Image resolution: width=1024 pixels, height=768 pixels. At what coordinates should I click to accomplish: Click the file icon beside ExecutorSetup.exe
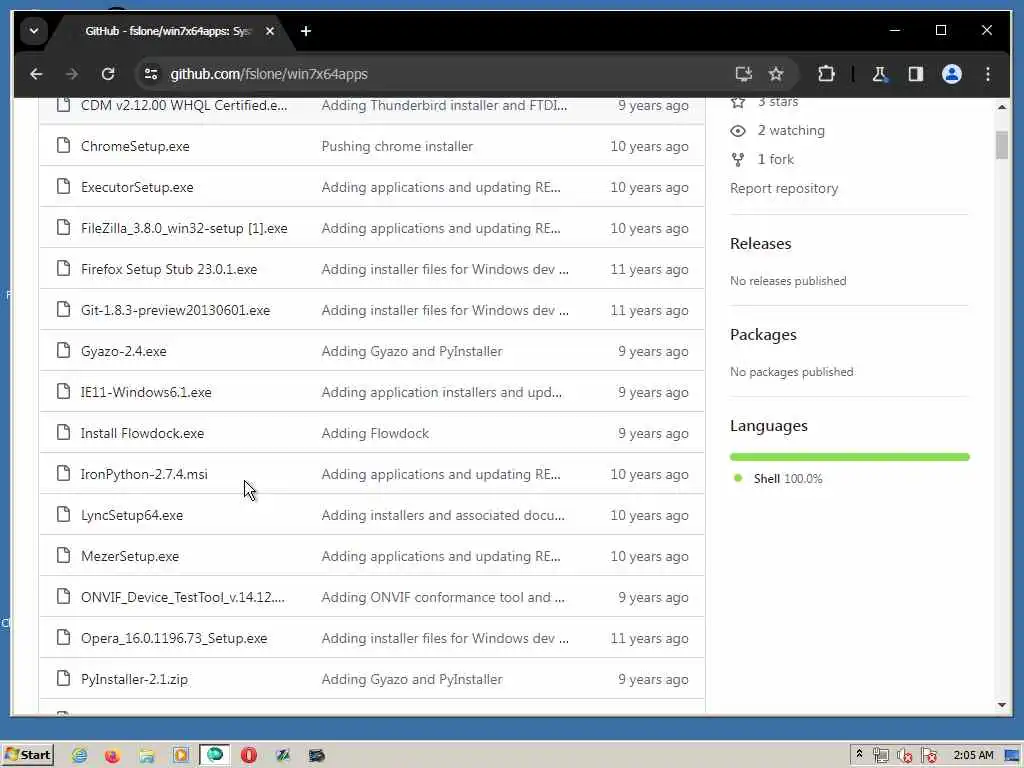coord(63,186)
